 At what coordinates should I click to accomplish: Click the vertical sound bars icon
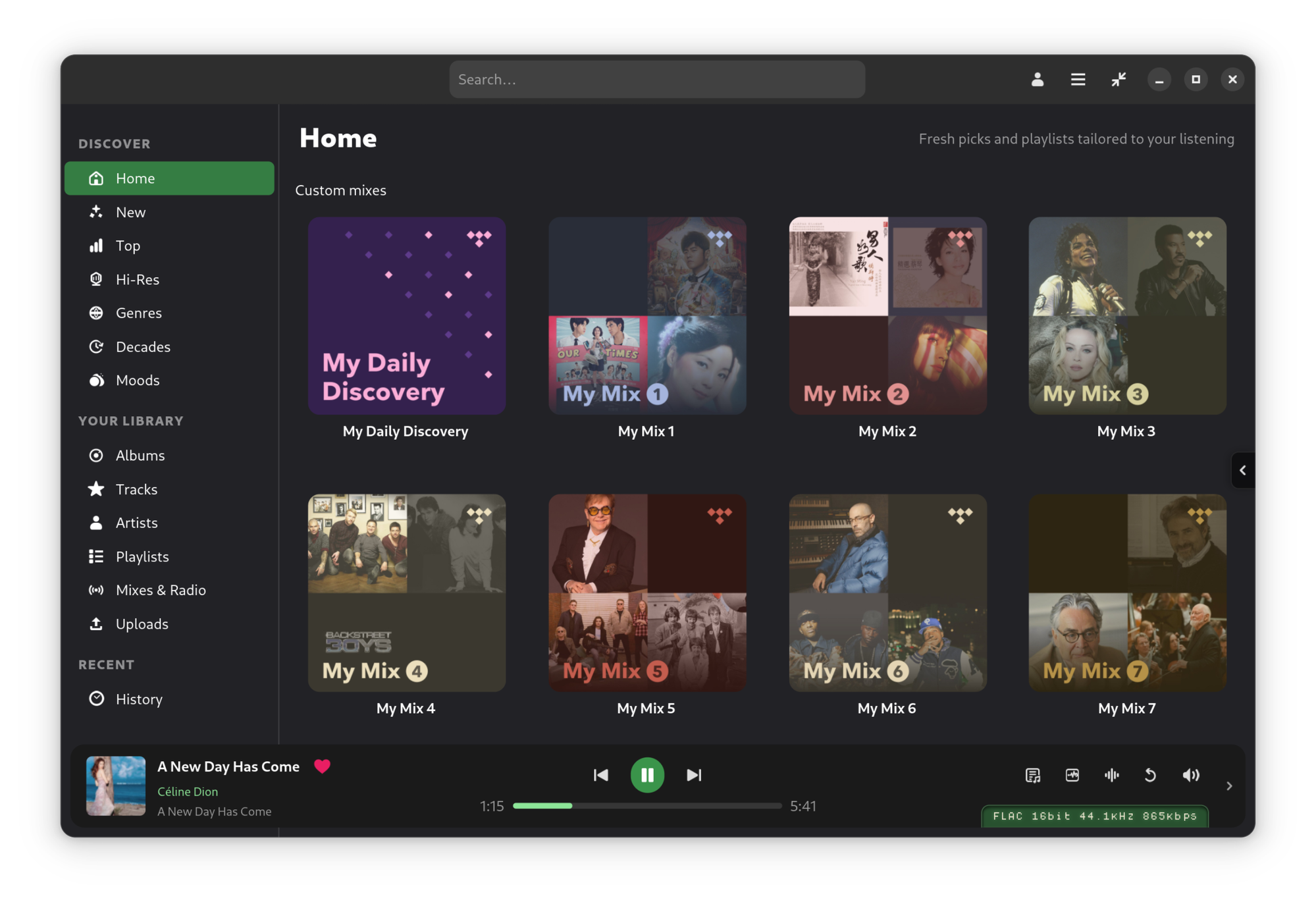point(1112,775)
